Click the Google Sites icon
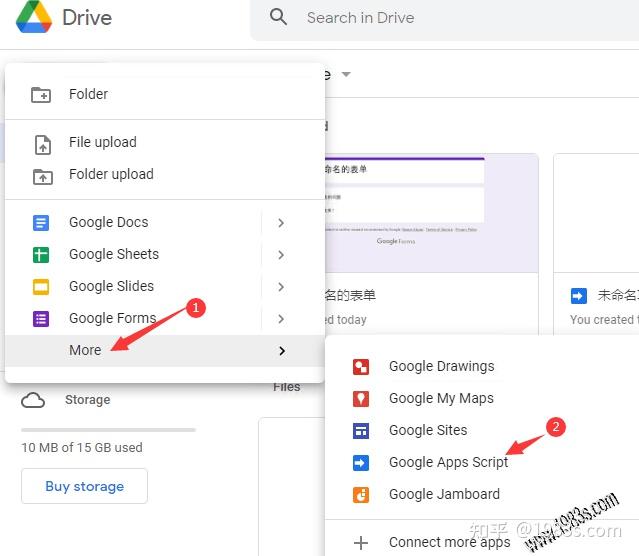The height and width of the screenshot is (556, 639). (361, 431)
